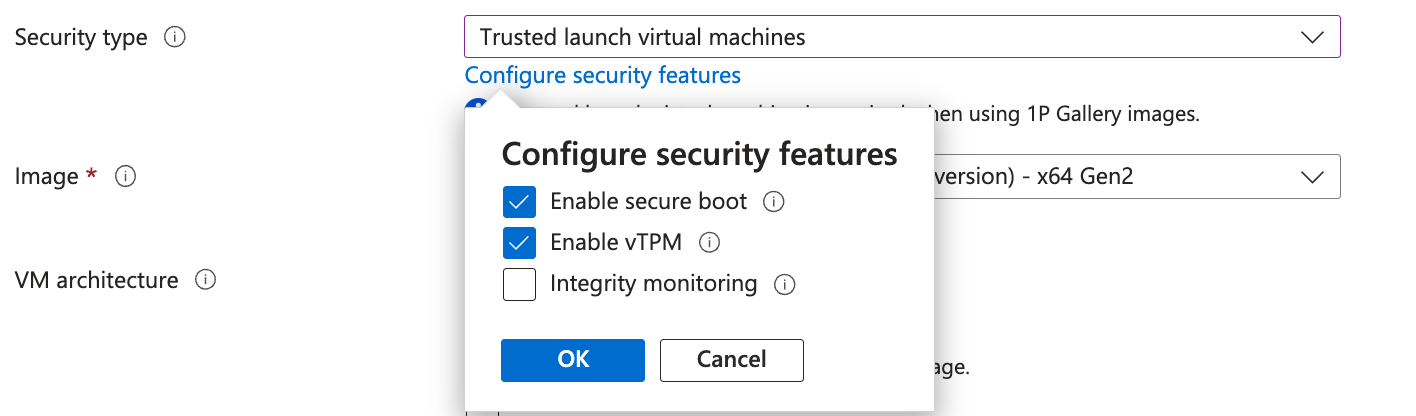Show info for Integrity monitoring
Viewport: 1416px width, 416px height.
click(785, 285)
